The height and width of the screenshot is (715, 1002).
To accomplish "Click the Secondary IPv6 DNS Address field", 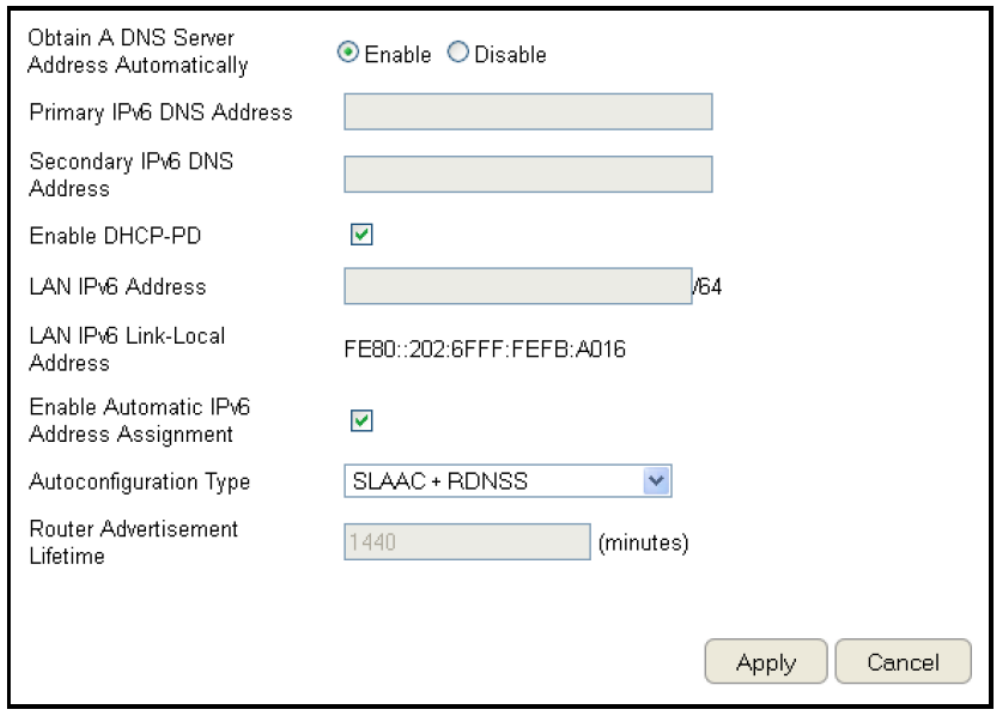I will 528,173.
